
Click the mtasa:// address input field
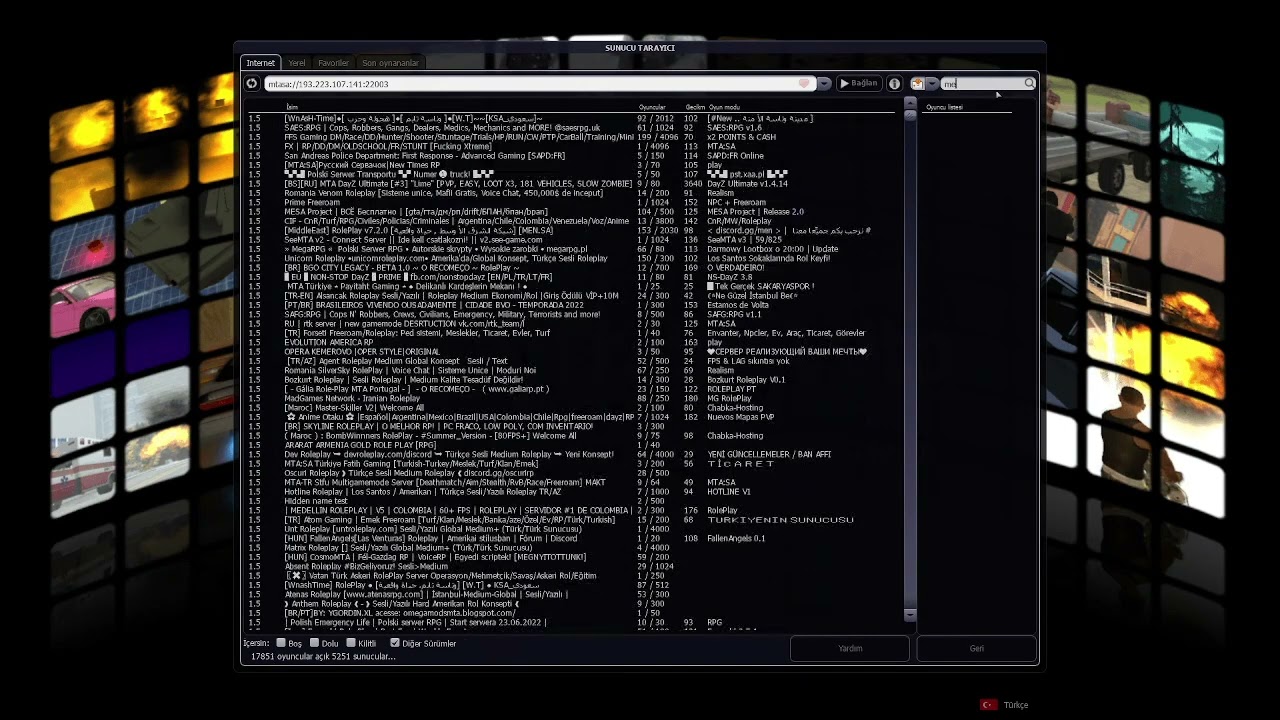(x=538, y=84)
